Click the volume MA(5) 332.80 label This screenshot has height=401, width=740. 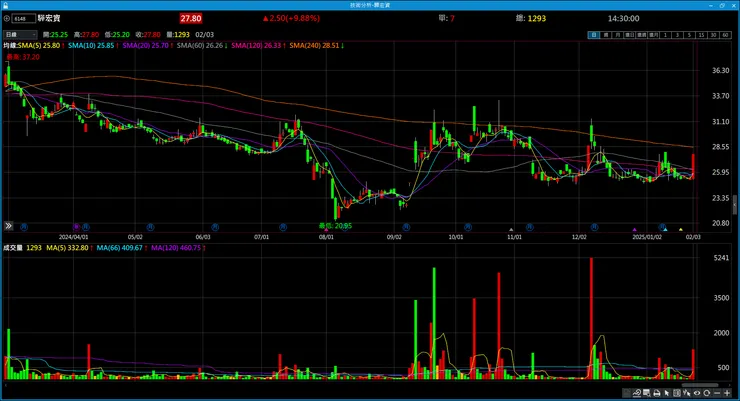pyautogui.click(x=69, y=248)
